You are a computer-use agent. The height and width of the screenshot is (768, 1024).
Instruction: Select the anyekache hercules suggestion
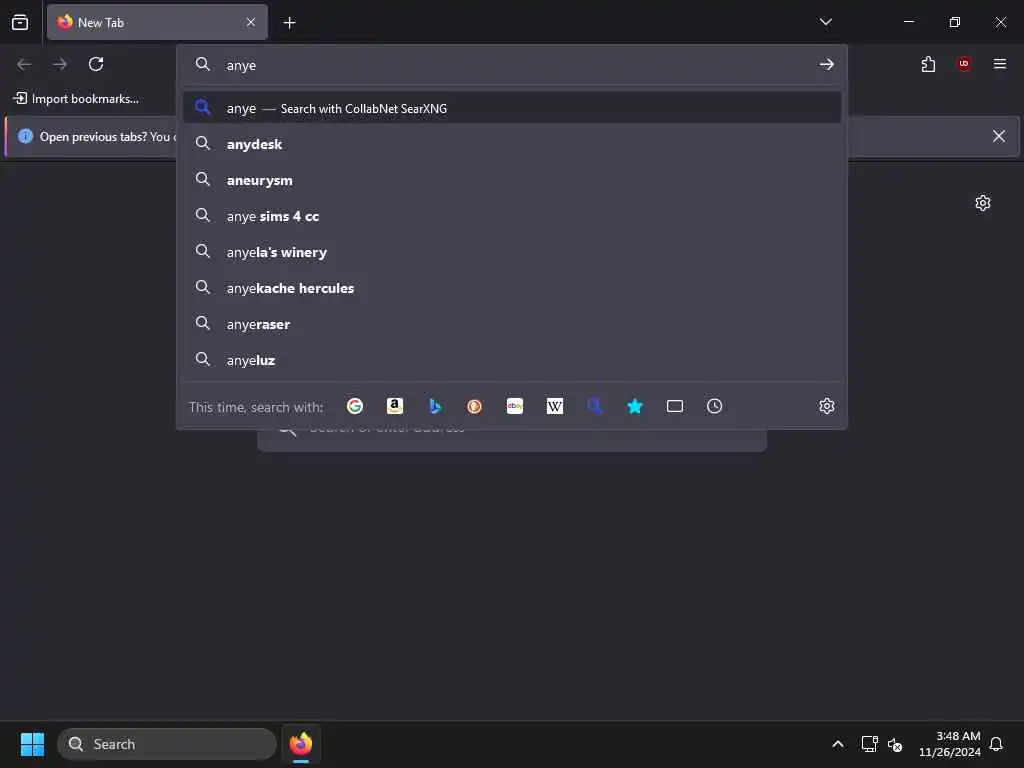tap(512, 287)
